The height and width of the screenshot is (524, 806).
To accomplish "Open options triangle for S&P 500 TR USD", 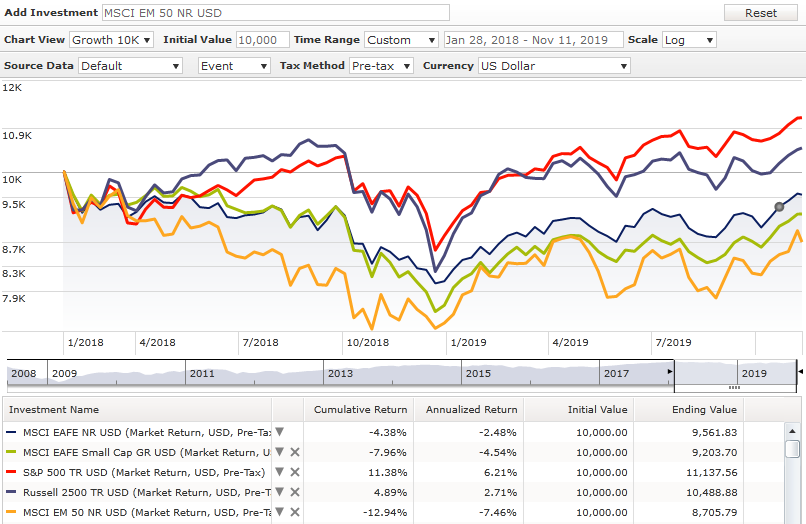I will point(280,472).
